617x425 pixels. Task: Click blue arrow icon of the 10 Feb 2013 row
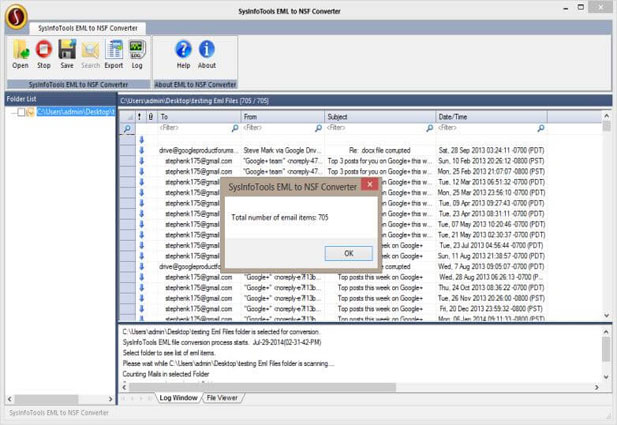point(142,161)
